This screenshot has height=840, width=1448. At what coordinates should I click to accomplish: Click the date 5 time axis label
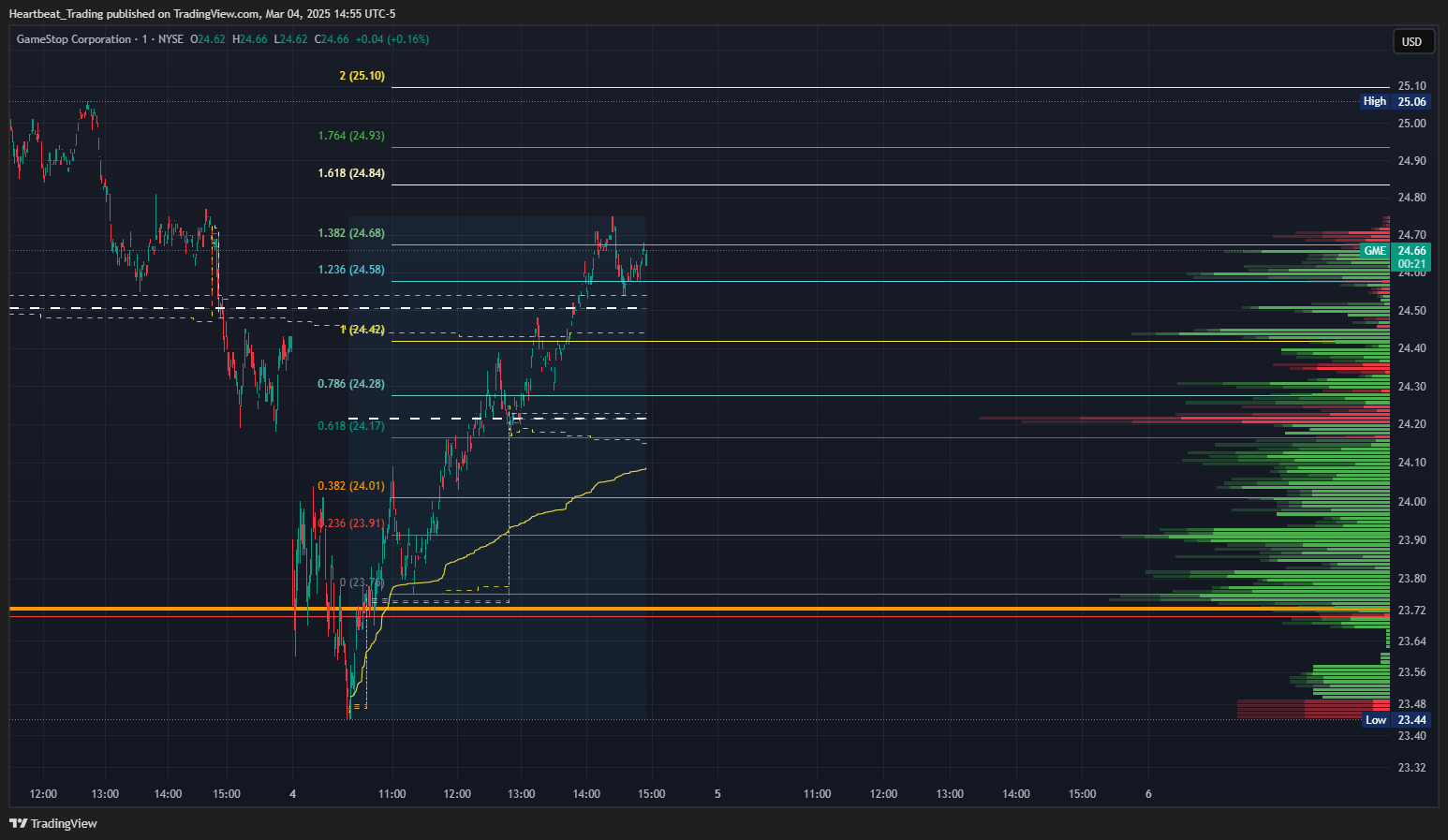(x=717, y=794)
